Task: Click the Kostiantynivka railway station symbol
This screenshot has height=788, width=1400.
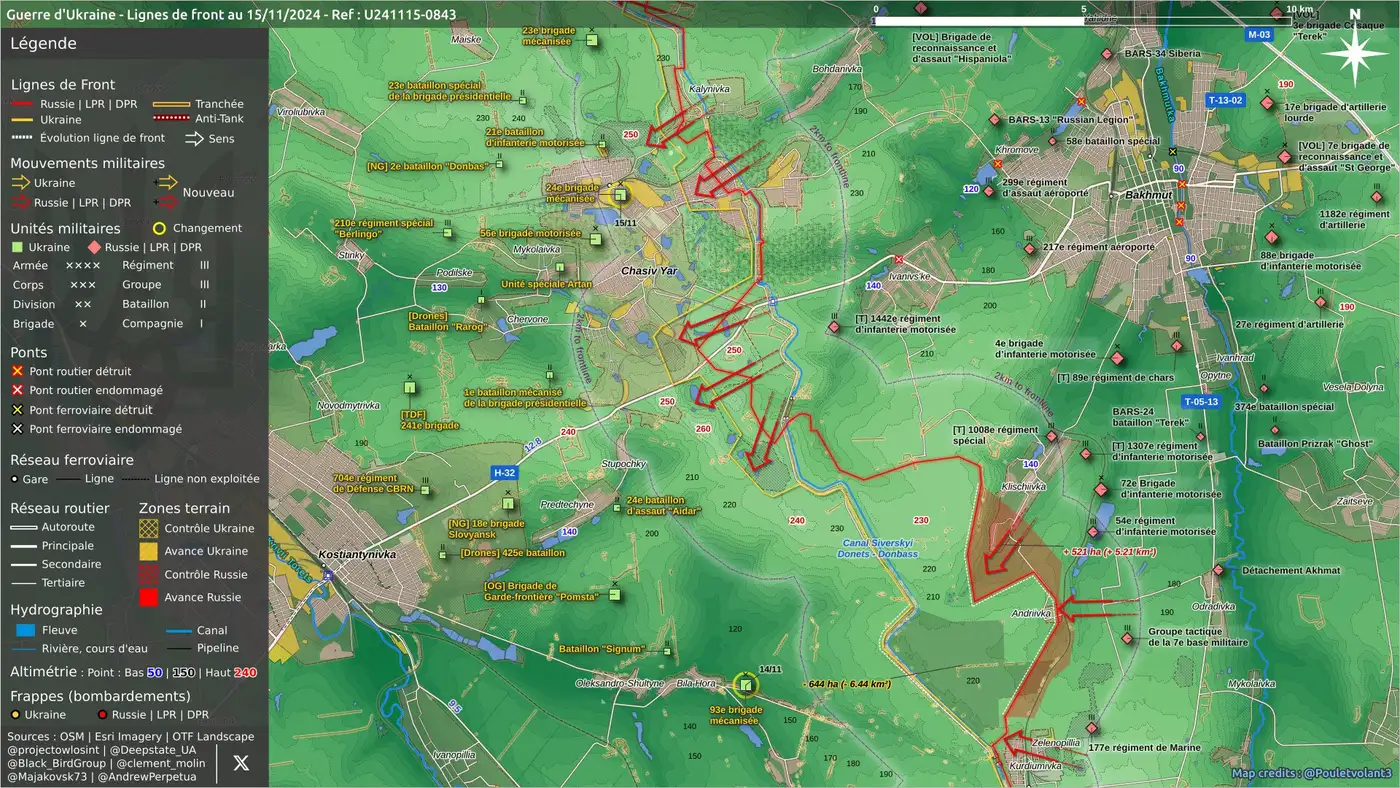Action: tap(327, 574)
